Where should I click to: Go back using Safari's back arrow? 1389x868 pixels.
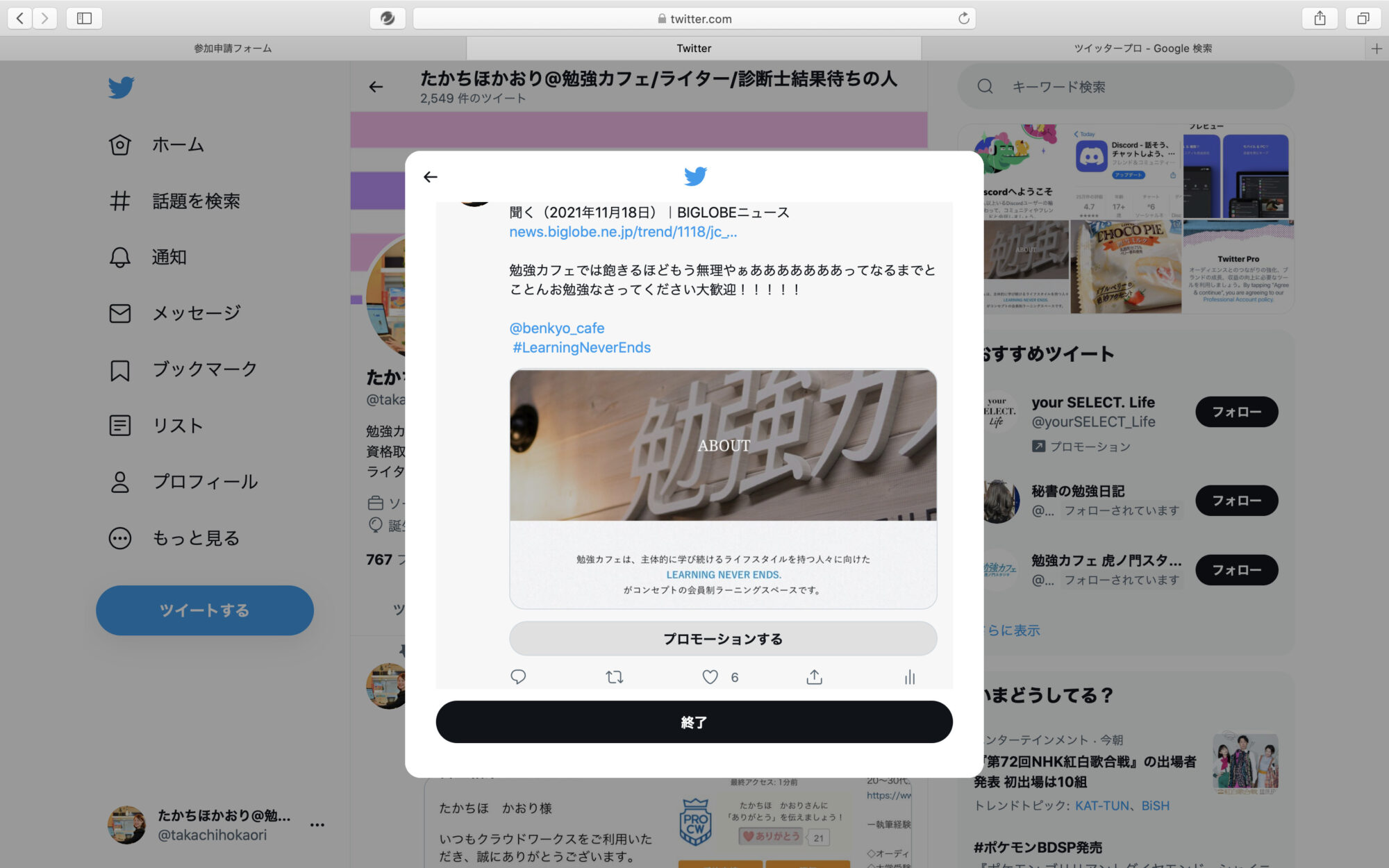click(x=20, y=18)
